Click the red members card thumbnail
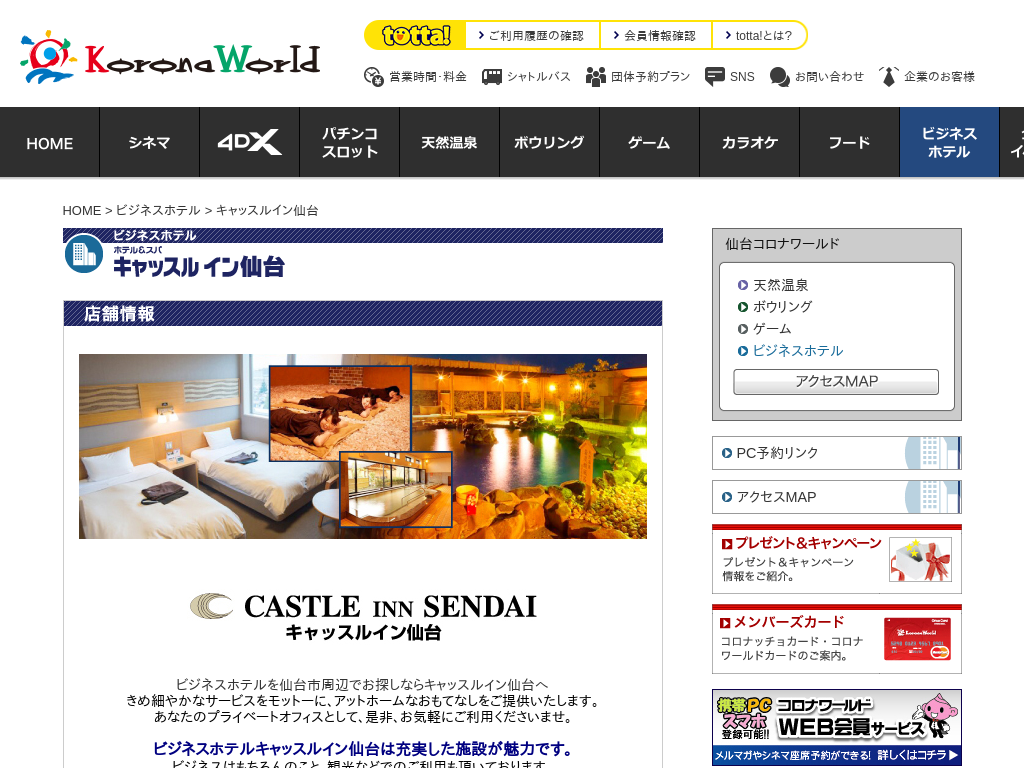 click(x=918, y=639)
